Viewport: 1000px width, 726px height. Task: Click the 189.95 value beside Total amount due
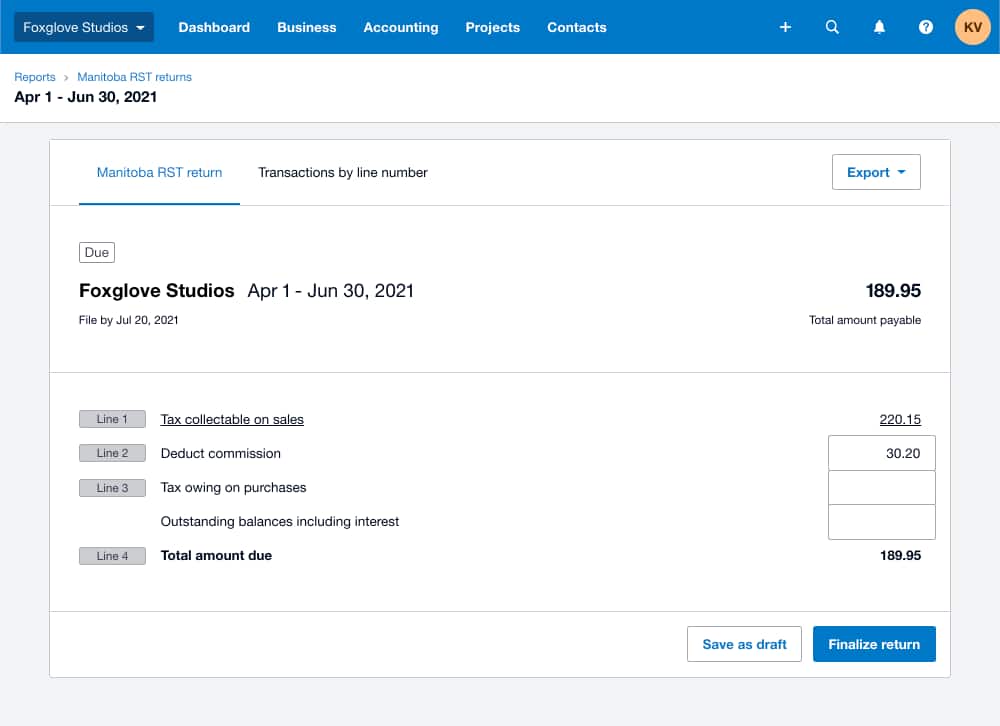pos(900,556)
